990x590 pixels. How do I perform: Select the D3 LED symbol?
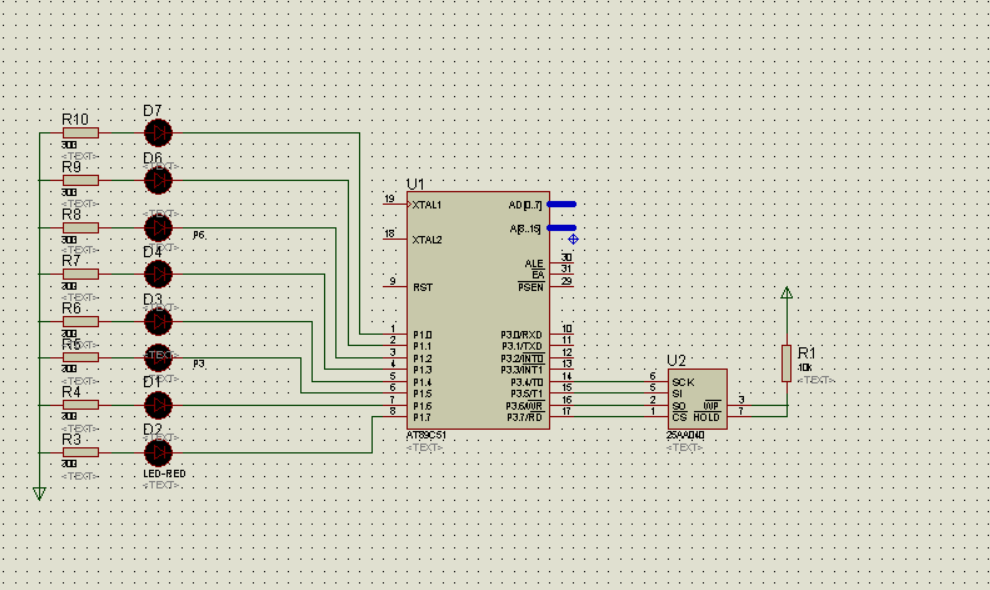158,322
